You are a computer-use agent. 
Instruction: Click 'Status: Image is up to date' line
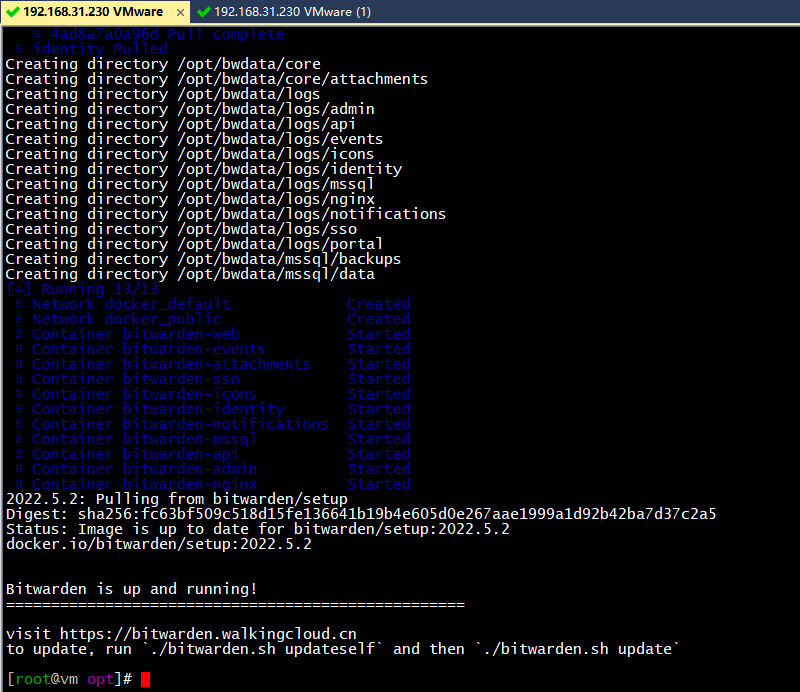pos(258,529)
